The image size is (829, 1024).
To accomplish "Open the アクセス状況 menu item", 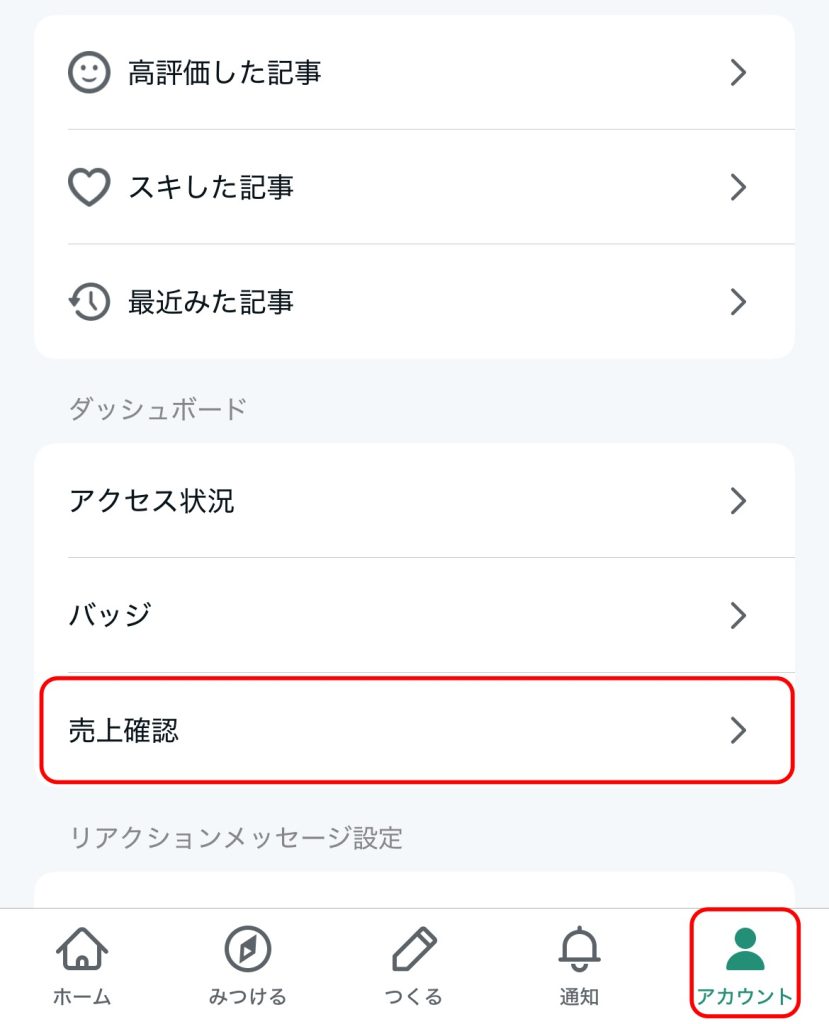I will point(414,501).
